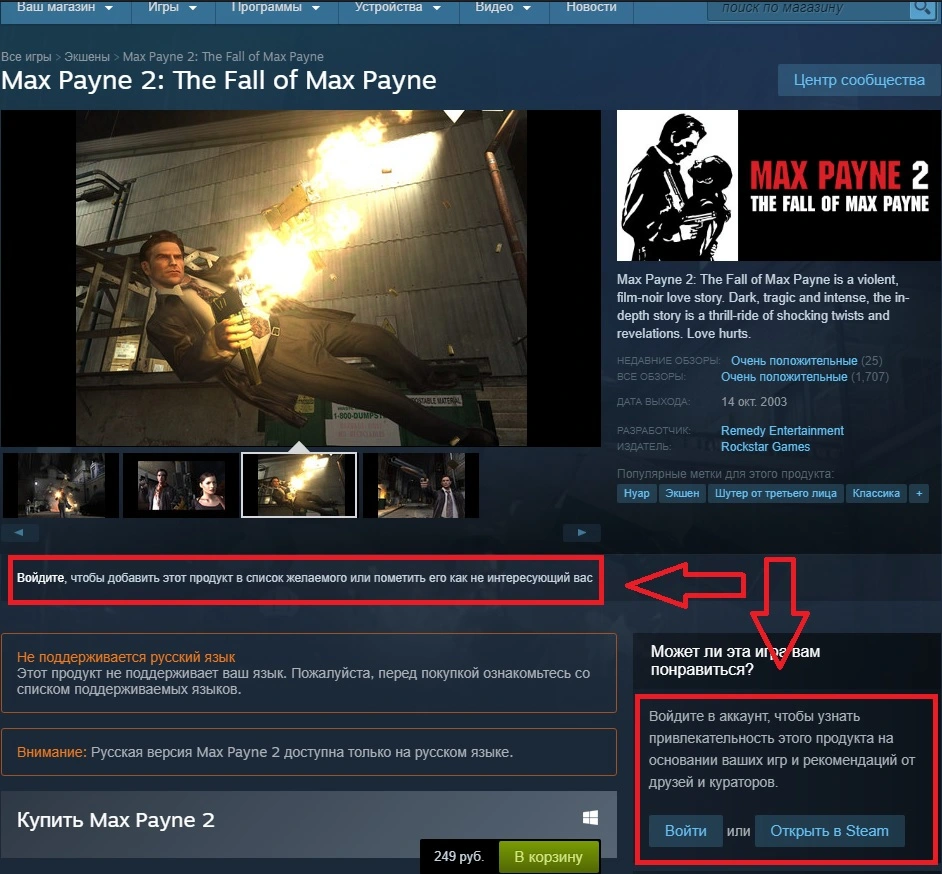Click the release date 14 окт. 2003

pyautogui.click(x=754, y=401)
